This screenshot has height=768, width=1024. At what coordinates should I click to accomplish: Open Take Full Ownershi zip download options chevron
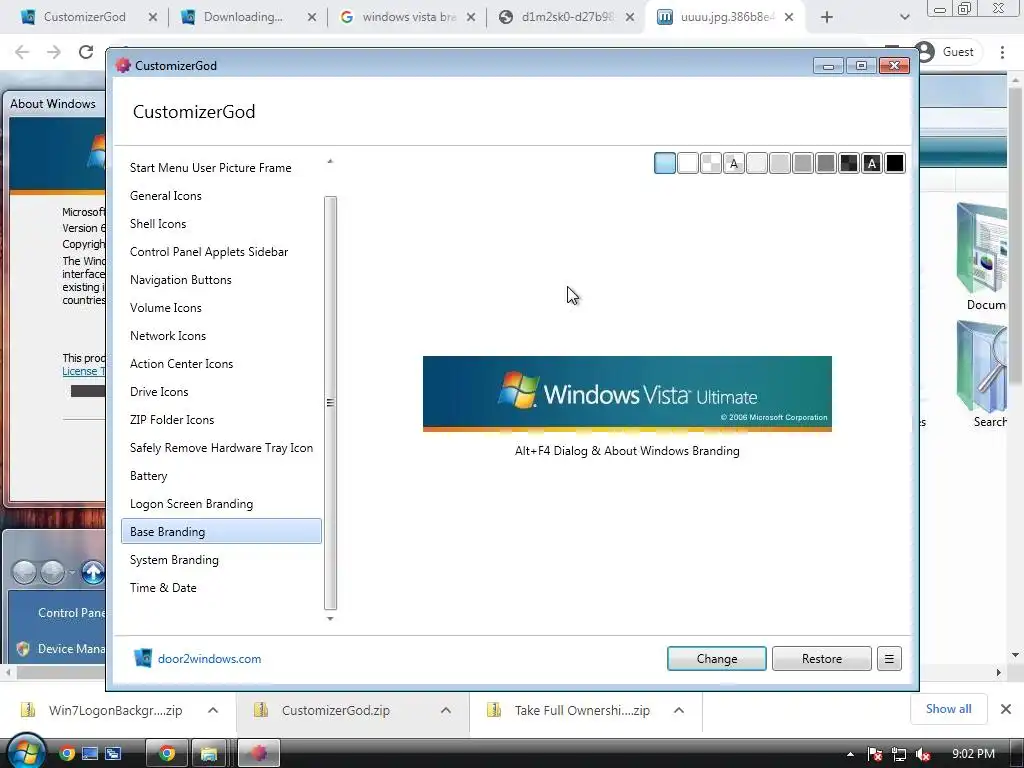click(679, 711)
